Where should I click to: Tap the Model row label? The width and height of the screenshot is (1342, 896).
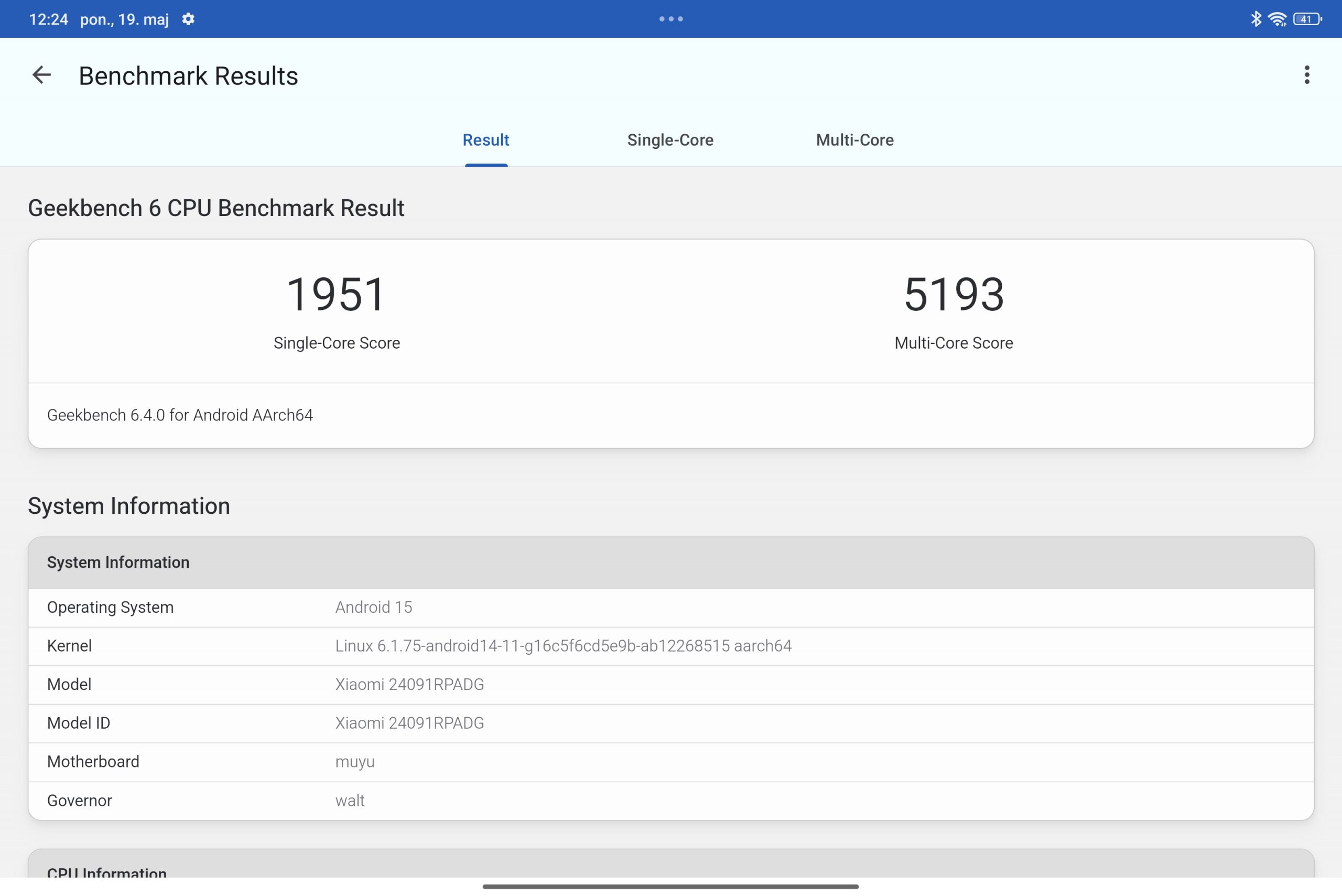[x=69, y=685]
